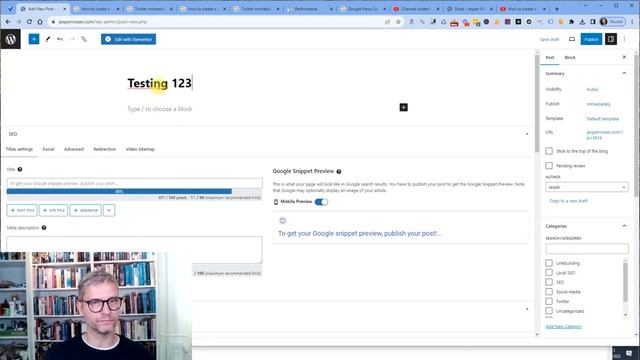Click the share icon in address bar
The height and width of the screenshot is (360, 640).
pyautogui.click(x=387, y=22)
